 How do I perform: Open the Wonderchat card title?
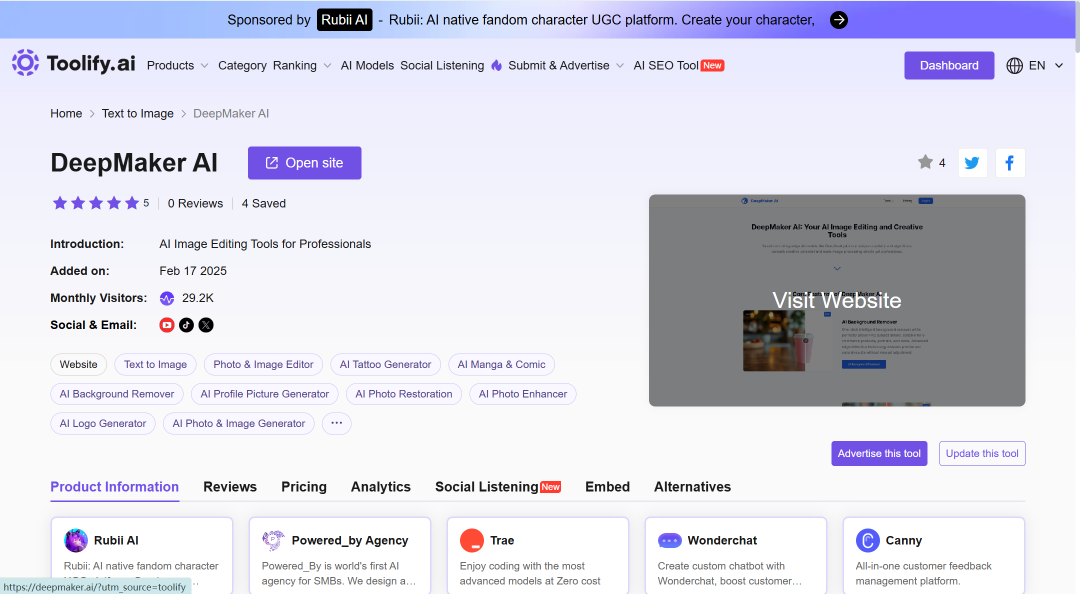coord(722,541)
